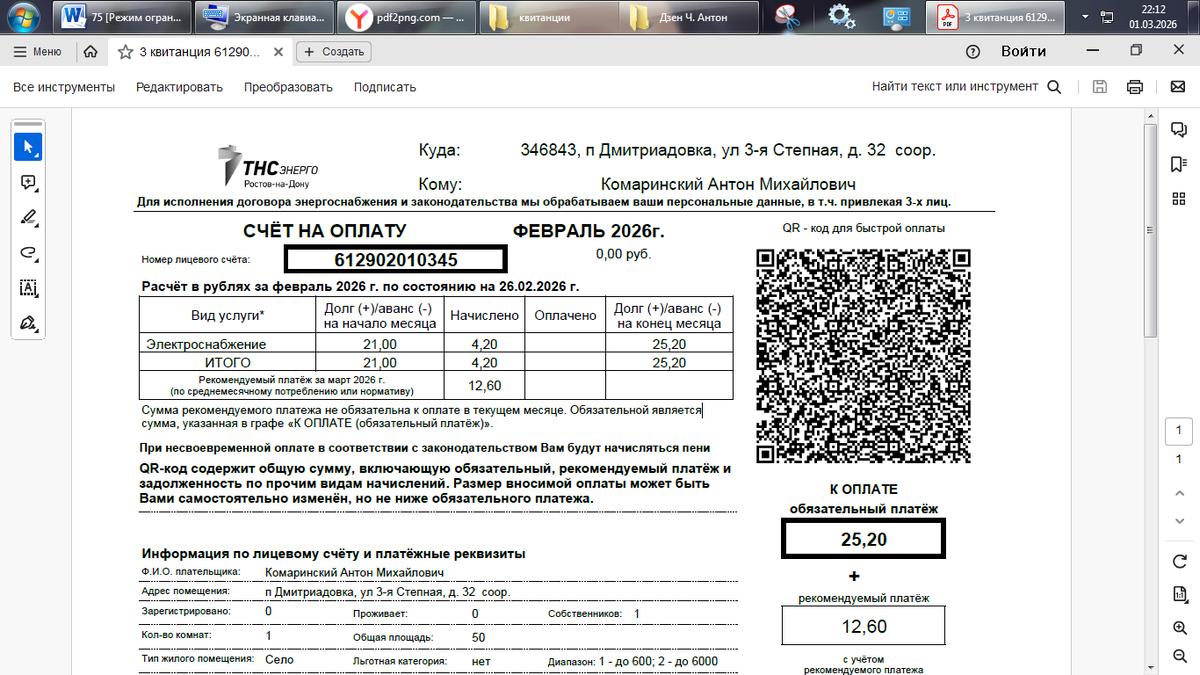Click the Оплачено column header
1200x675 pixels.
pyautogui.click(x=565, y=315)
